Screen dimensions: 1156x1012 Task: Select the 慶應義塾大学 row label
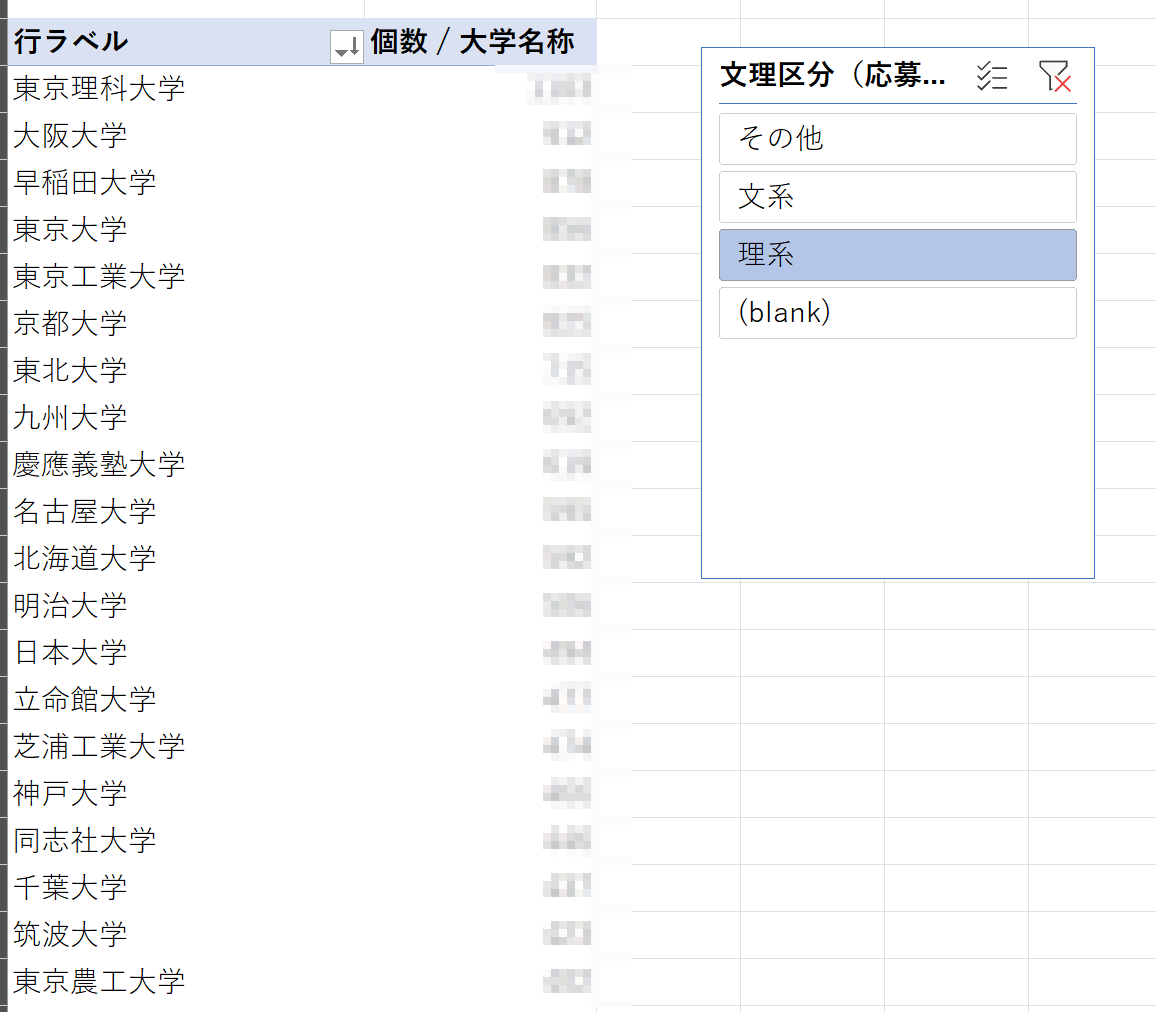tap(99, 464)
